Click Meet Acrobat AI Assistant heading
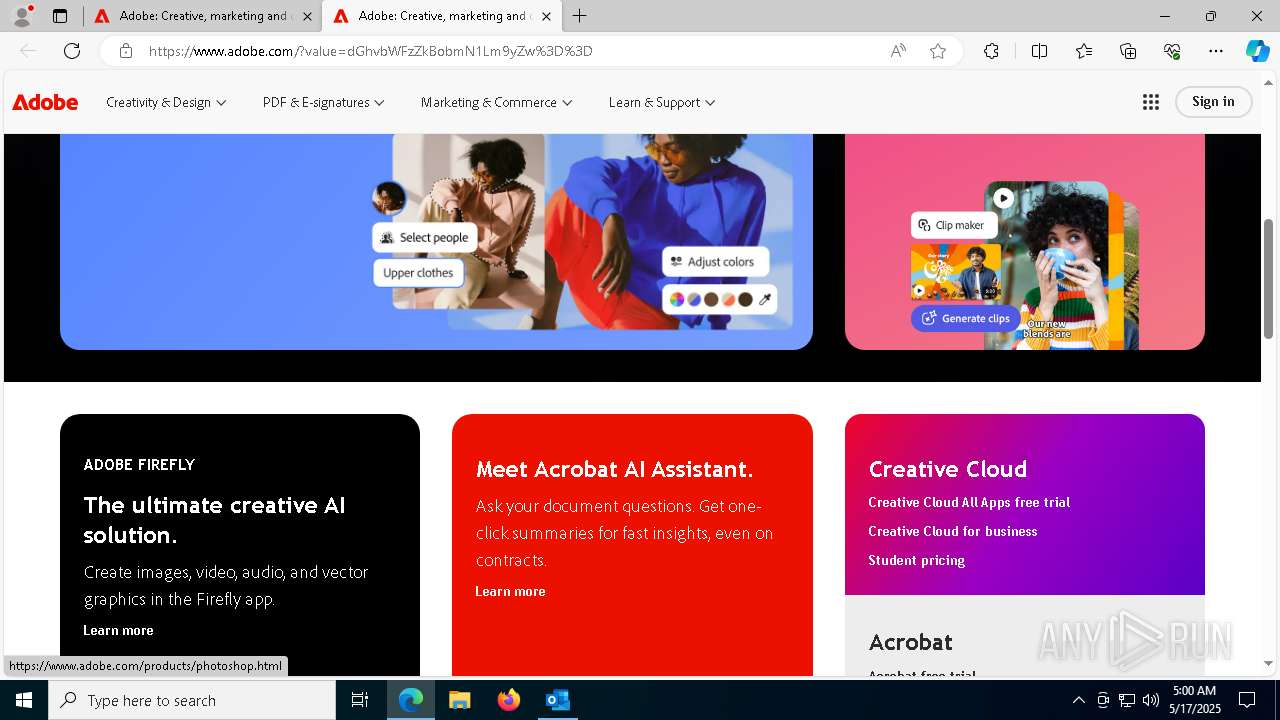This screenshot has width=1280, height=720. coord(614,469)
